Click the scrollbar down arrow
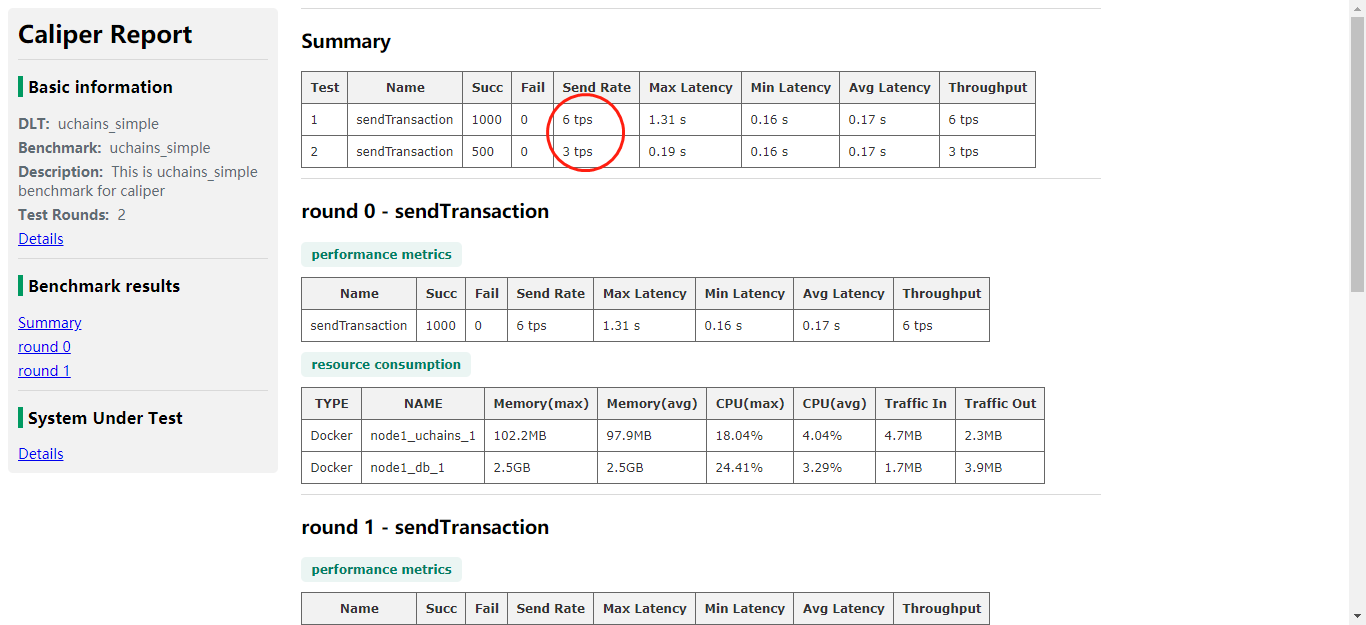1366x625 pixels. point(1357,616)
